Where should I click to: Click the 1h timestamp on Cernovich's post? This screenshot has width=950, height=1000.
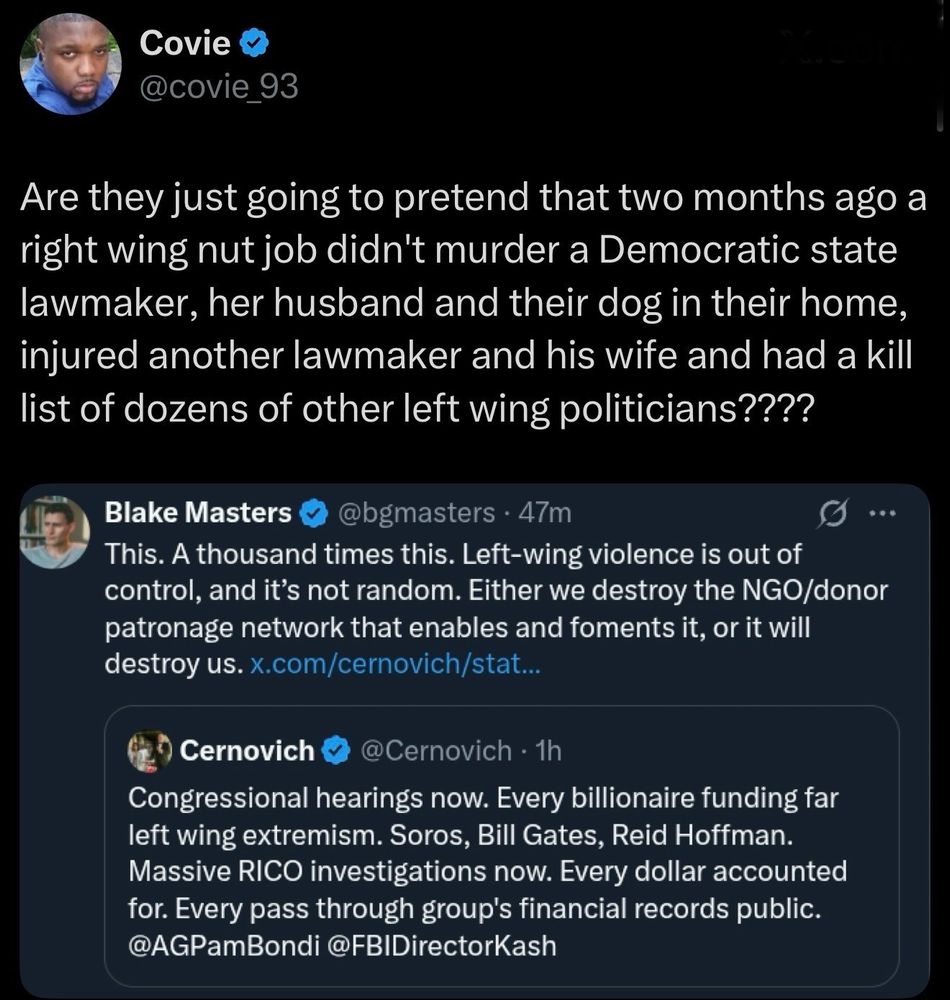click(x=549, y=751)
